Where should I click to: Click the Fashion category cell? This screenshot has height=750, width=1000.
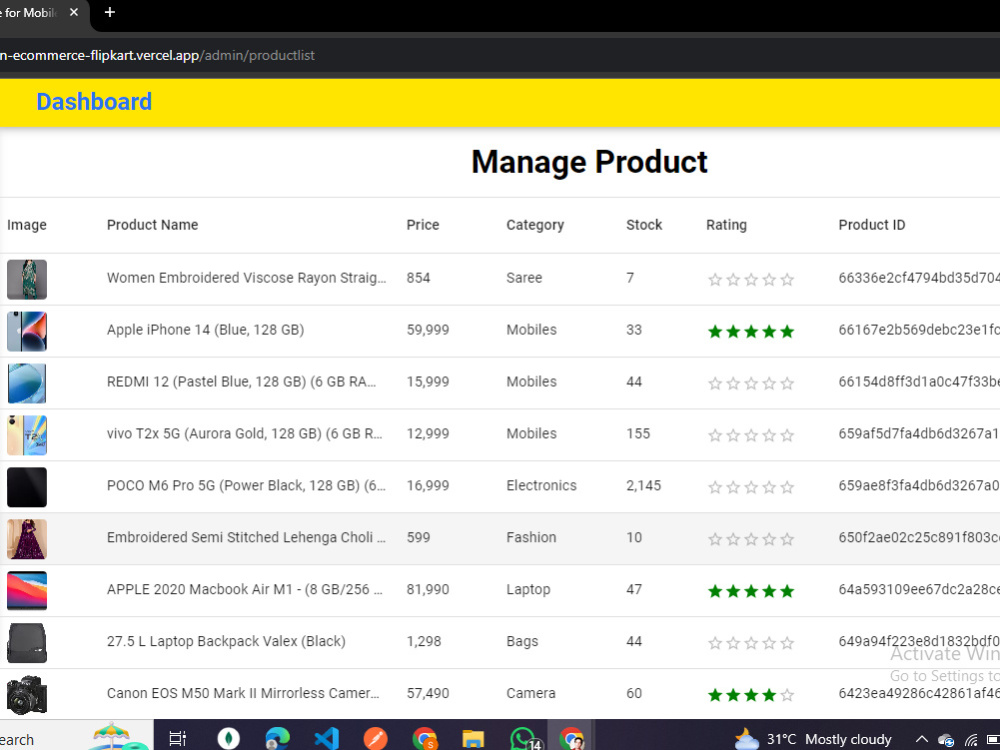531,537
